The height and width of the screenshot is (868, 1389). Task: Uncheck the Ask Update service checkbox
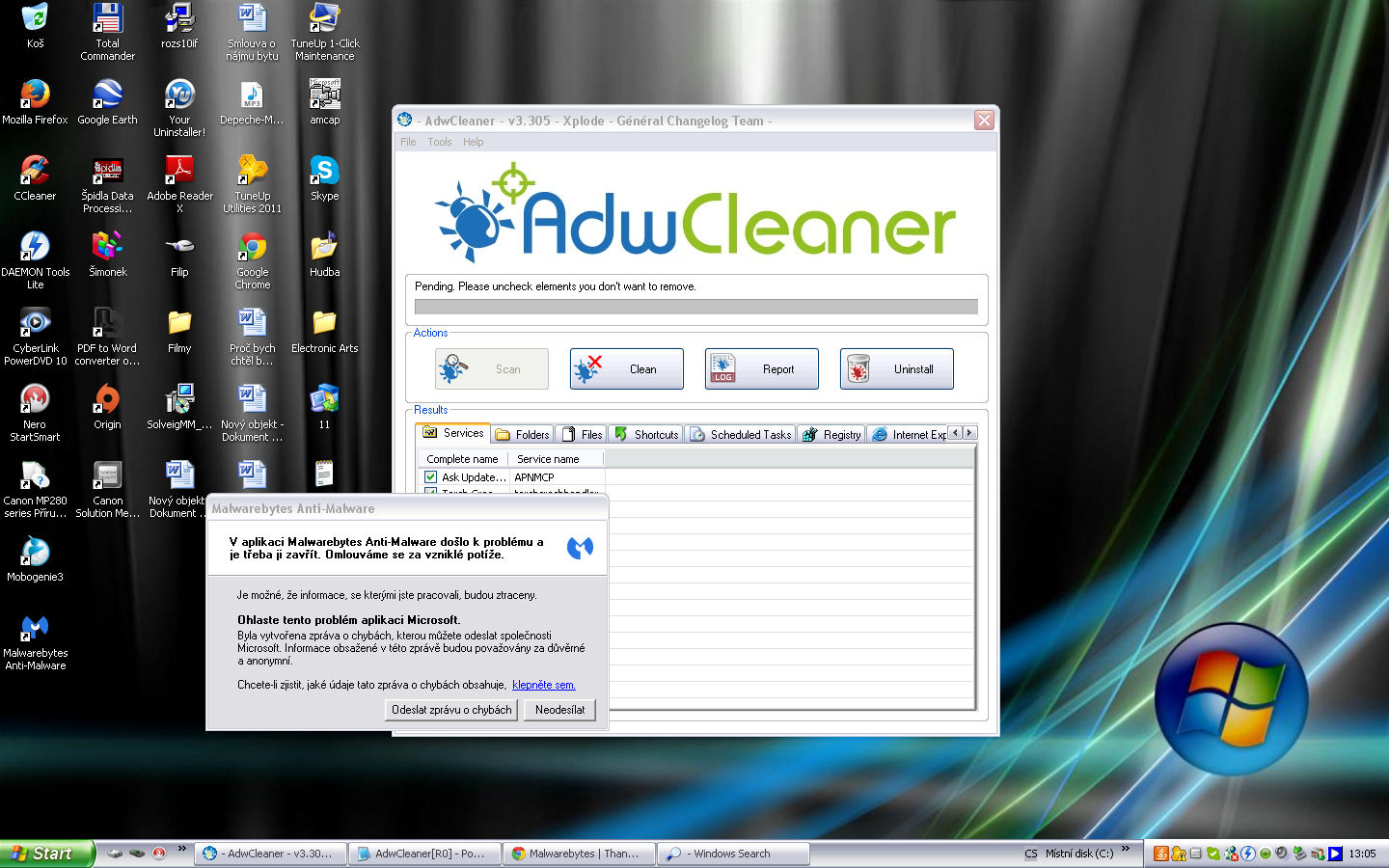[431, 477]
